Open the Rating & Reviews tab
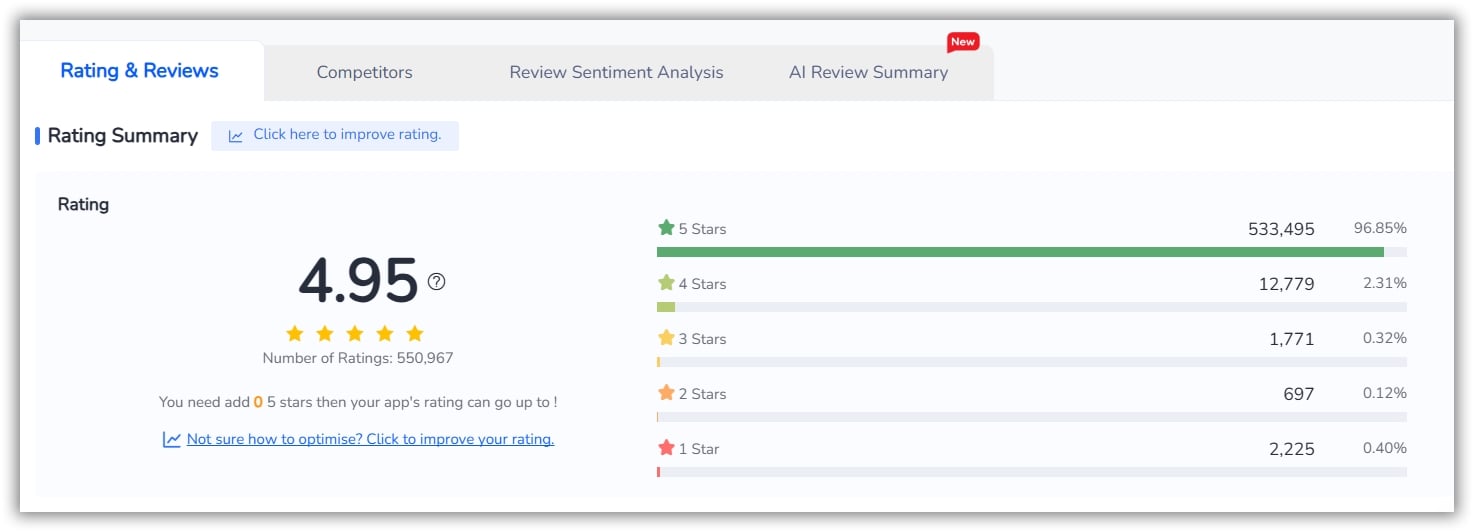 pos(139,71)
